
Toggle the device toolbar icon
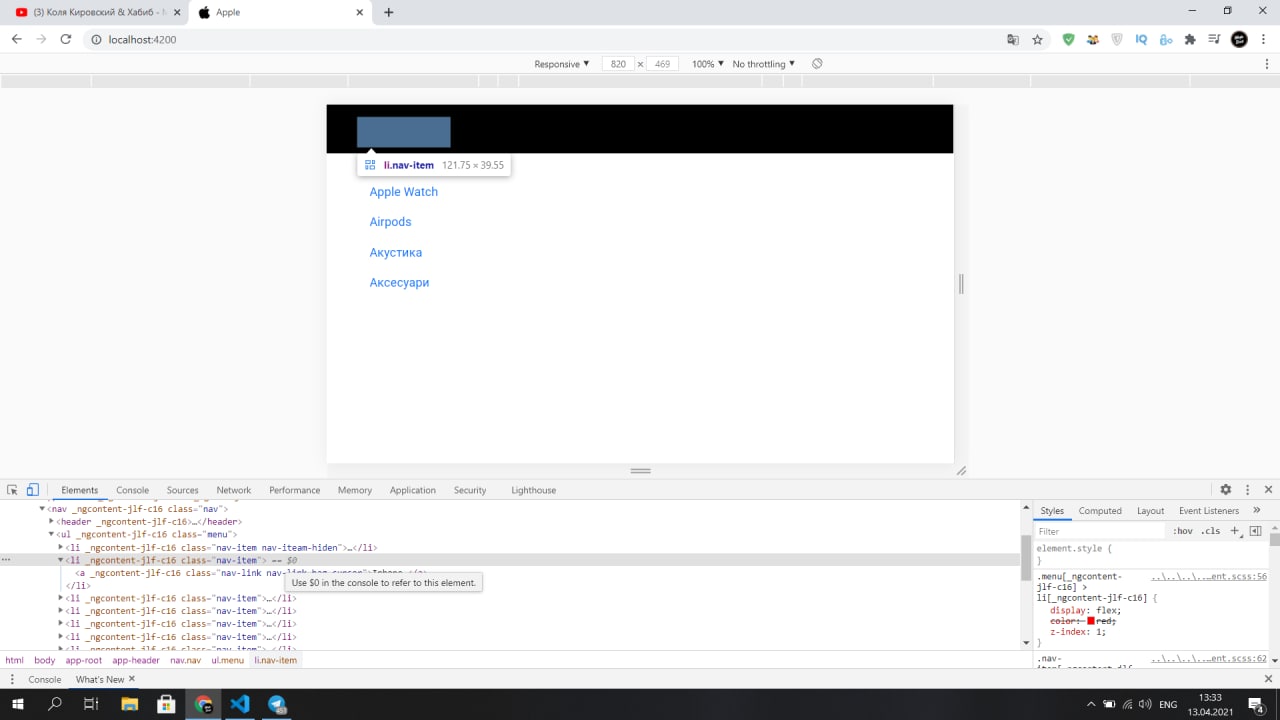click(32, 490)
